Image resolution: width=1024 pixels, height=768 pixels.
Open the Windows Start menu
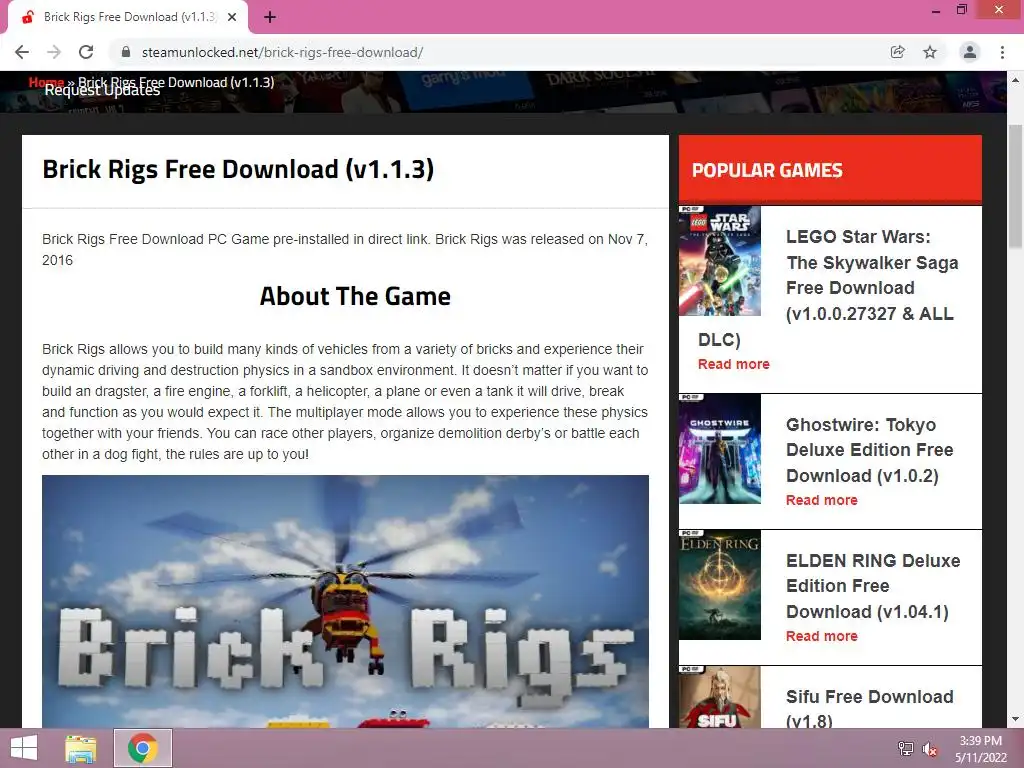tap(24, 748)
